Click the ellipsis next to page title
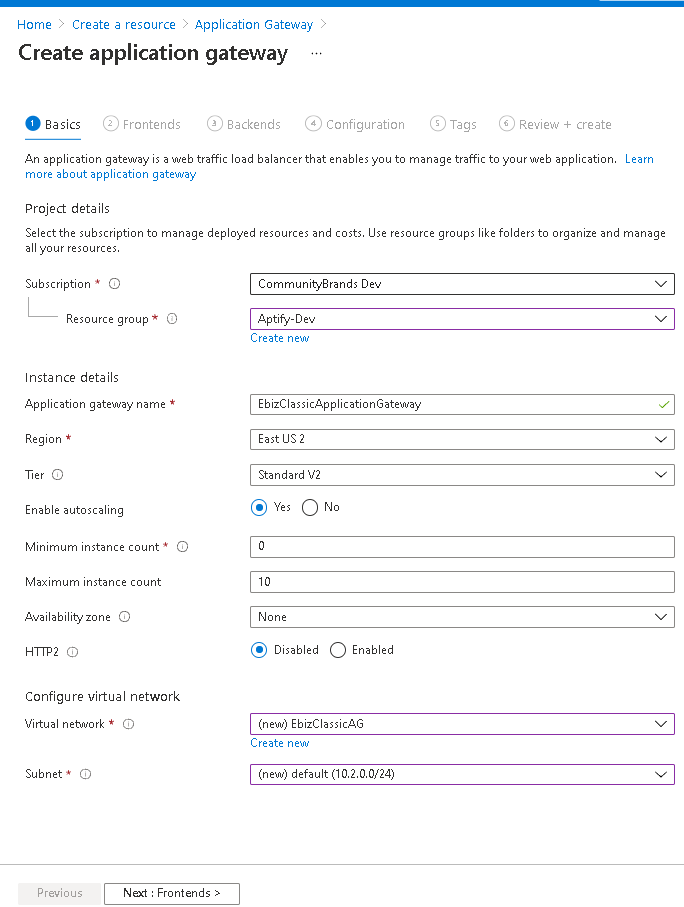Screen dimensions: 684x907 click(x=316, y=54)
